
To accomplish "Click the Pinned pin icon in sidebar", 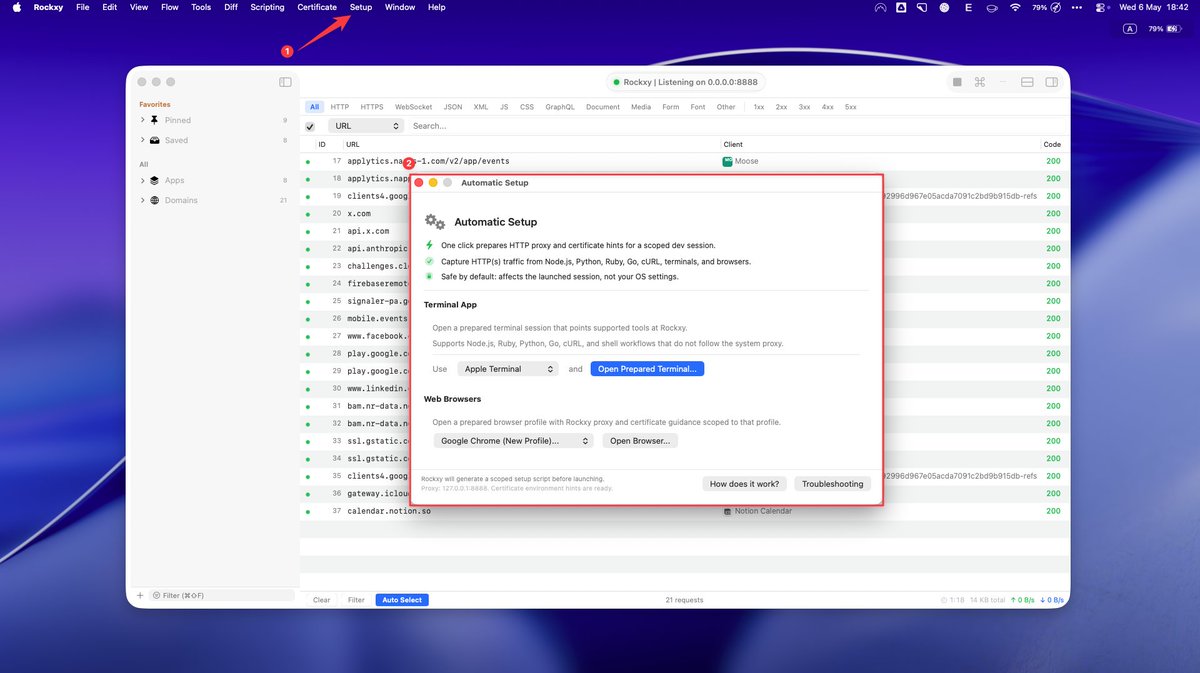I will [x=155, y=120].
